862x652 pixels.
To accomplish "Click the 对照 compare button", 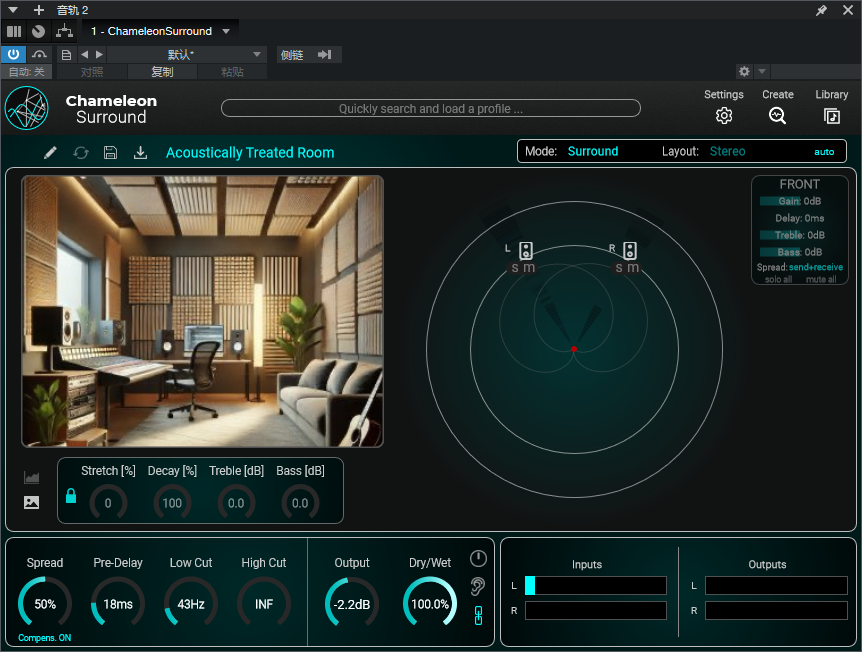I will click(x=92, y=72).
